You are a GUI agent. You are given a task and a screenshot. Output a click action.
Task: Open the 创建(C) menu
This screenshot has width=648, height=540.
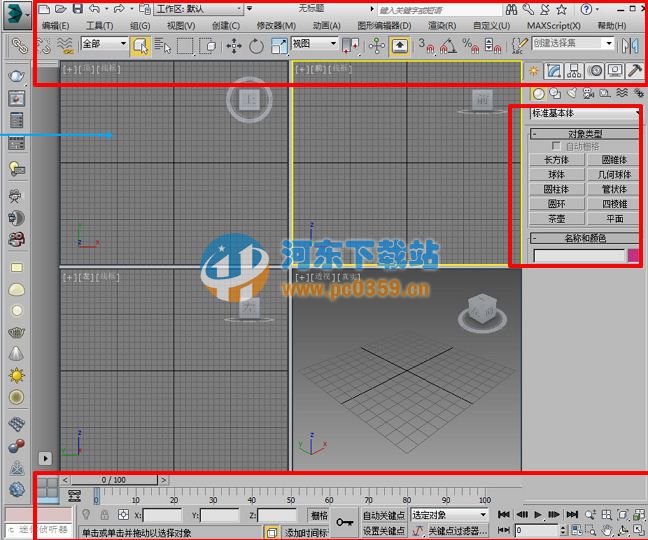pyautogui.click(x=226, y=26)
